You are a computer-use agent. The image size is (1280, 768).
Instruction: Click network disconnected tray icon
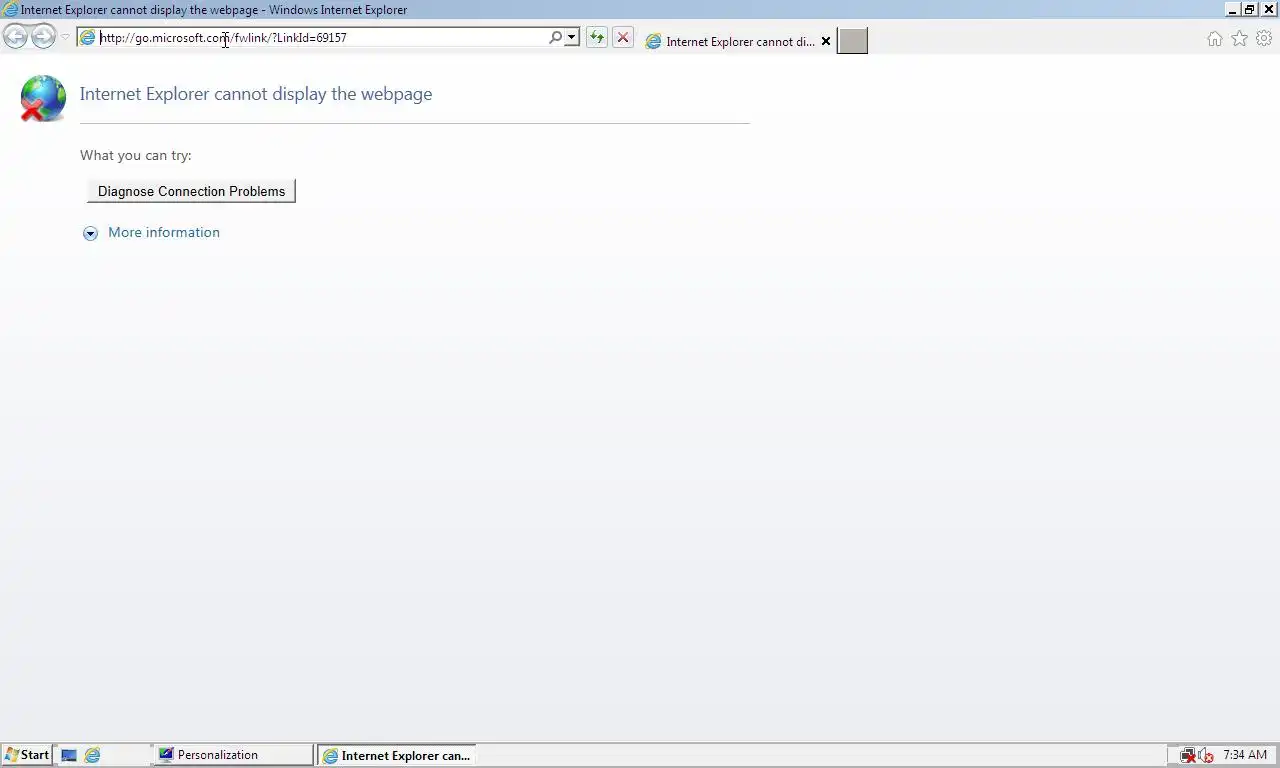(x=1188, y=755)
